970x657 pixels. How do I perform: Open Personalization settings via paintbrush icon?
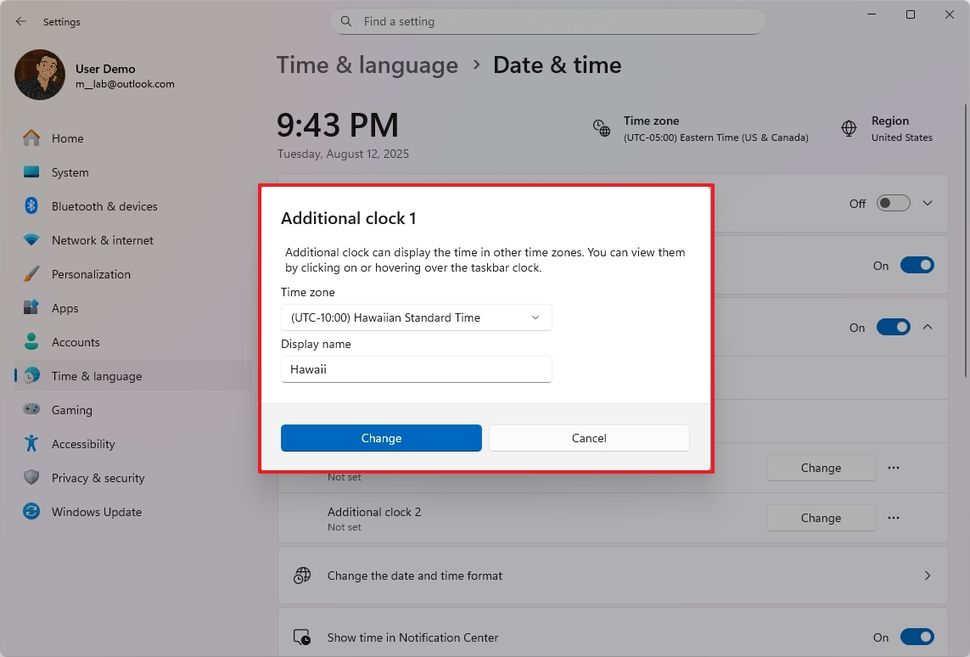32,274
